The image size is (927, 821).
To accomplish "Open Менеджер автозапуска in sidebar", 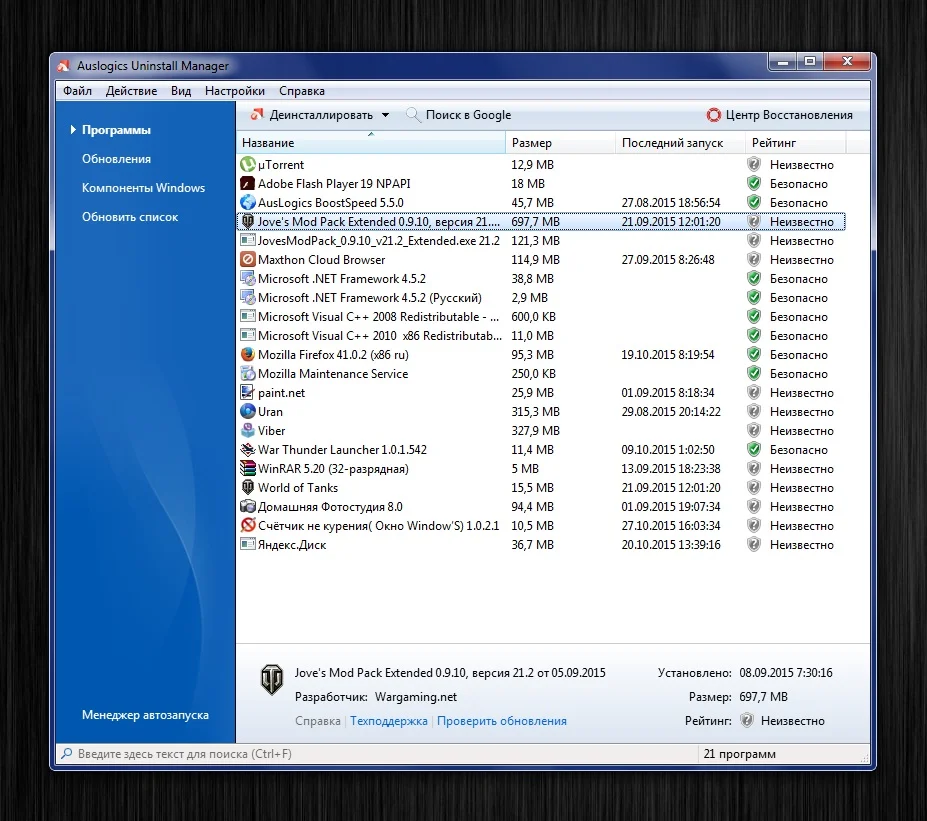I will [145, 715].
